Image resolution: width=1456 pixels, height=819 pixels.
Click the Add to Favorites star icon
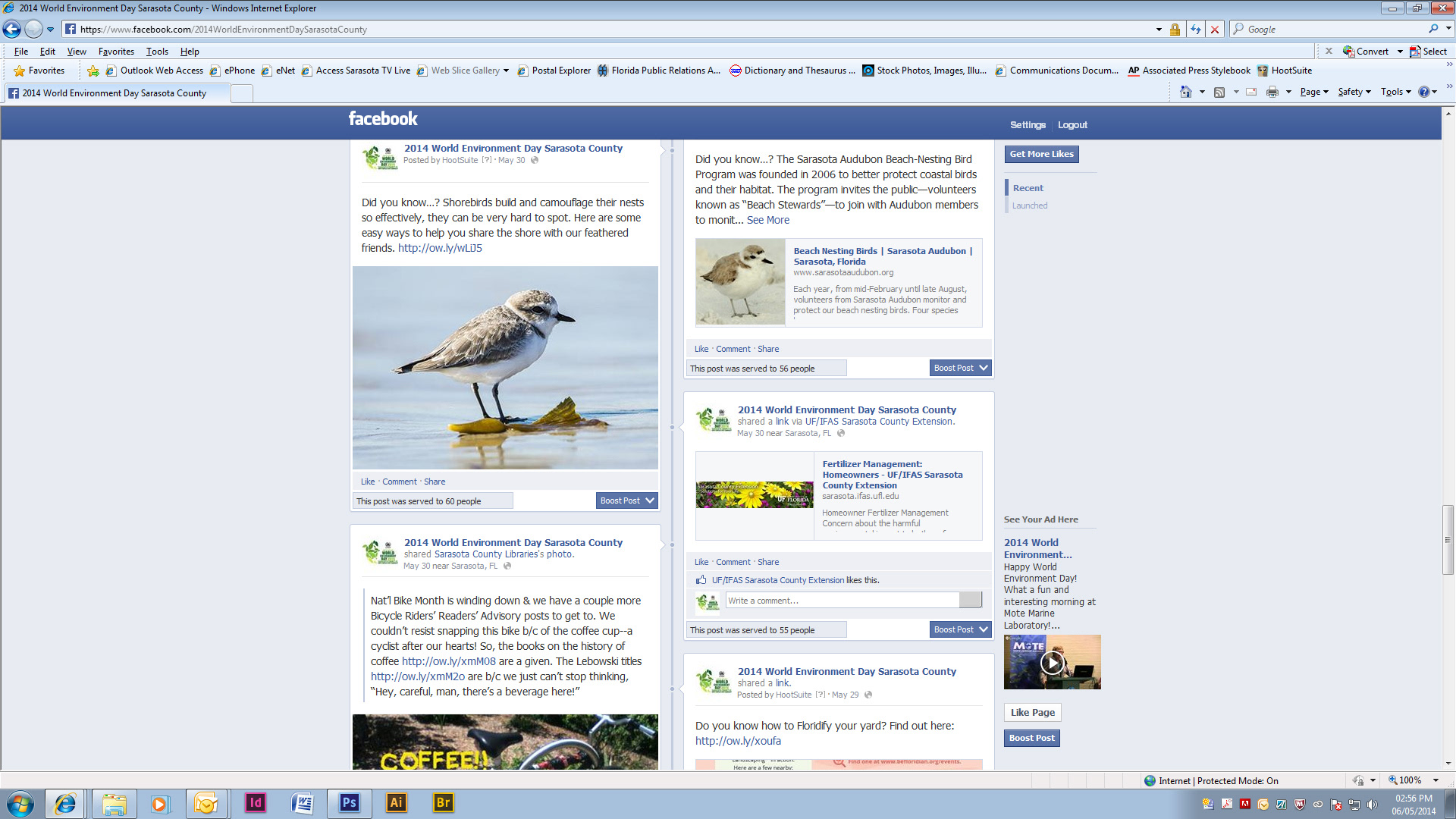(93, 71)
